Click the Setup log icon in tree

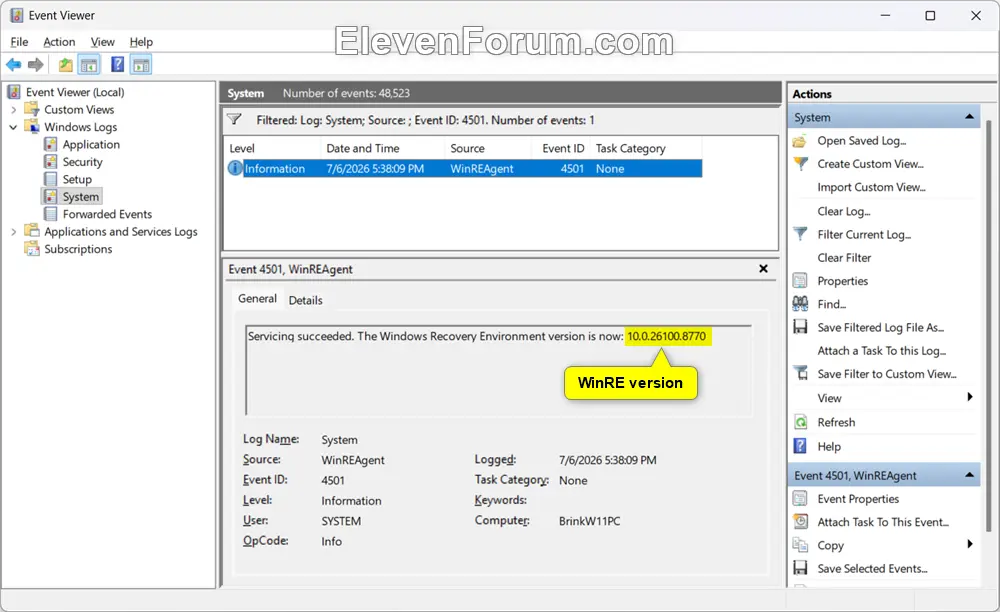point(50,179)
